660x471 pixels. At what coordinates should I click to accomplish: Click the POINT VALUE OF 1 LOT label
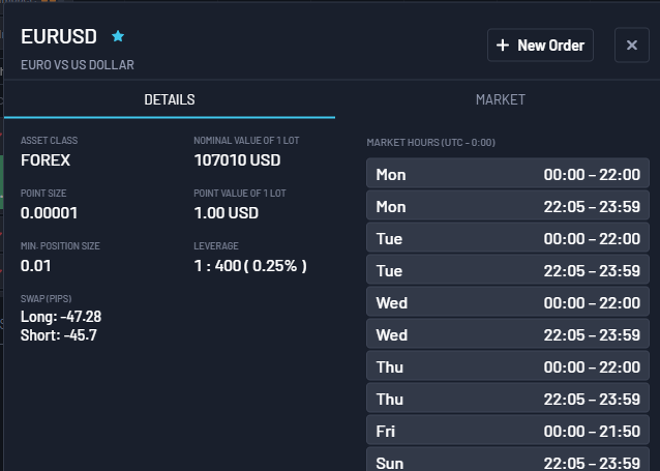[x=240, y=193]
